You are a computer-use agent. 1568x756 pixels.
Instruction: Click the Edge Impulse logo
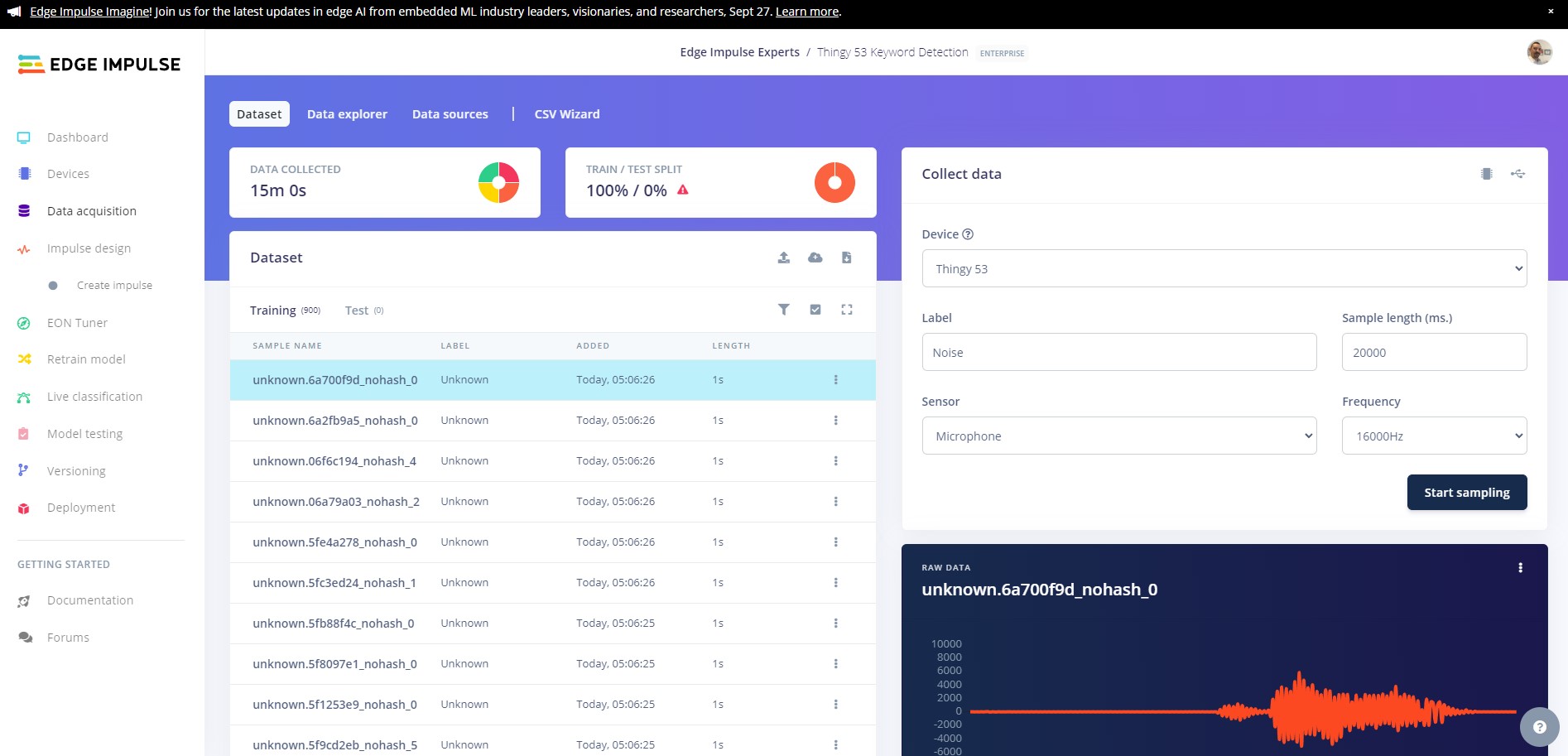[99, 65]
